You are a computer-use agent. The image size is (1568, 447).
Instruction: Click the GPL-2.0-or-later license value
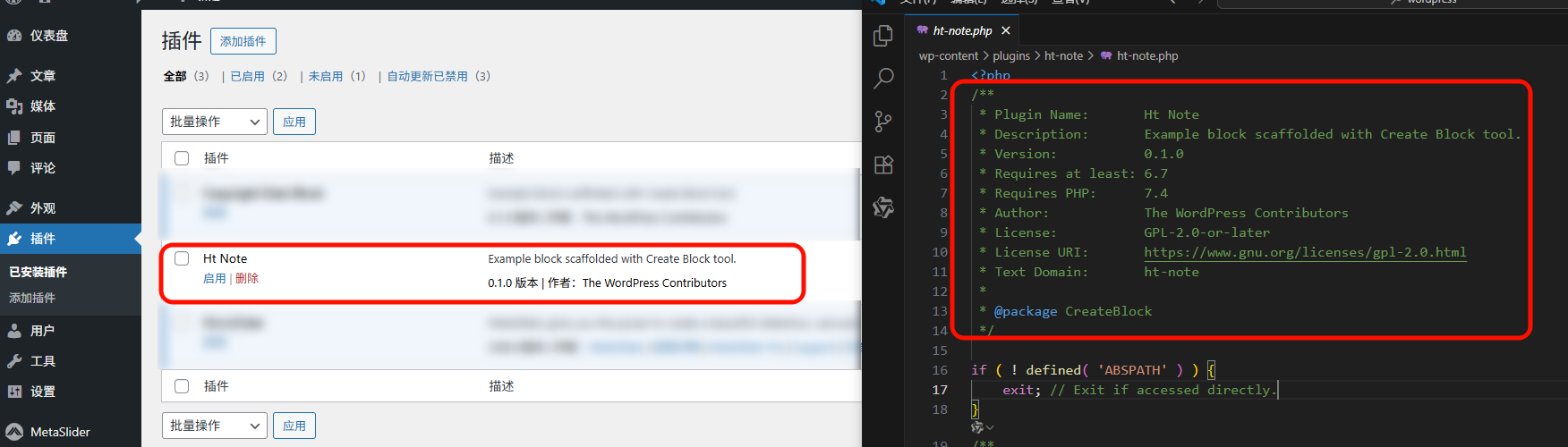pos(1206,232)
